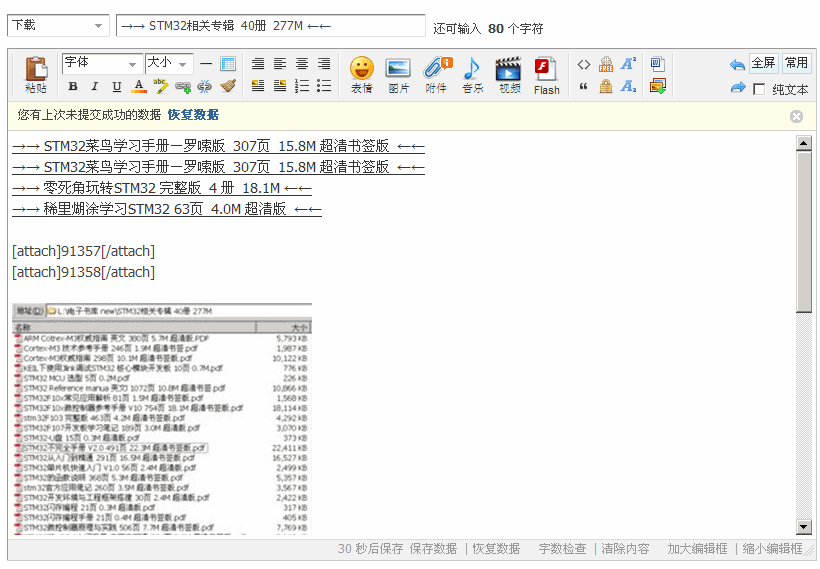Insert code block with angle brackets icon
The height and width of the screenshot is (569, 820).
pyautogui.click(x=584, y=64)
